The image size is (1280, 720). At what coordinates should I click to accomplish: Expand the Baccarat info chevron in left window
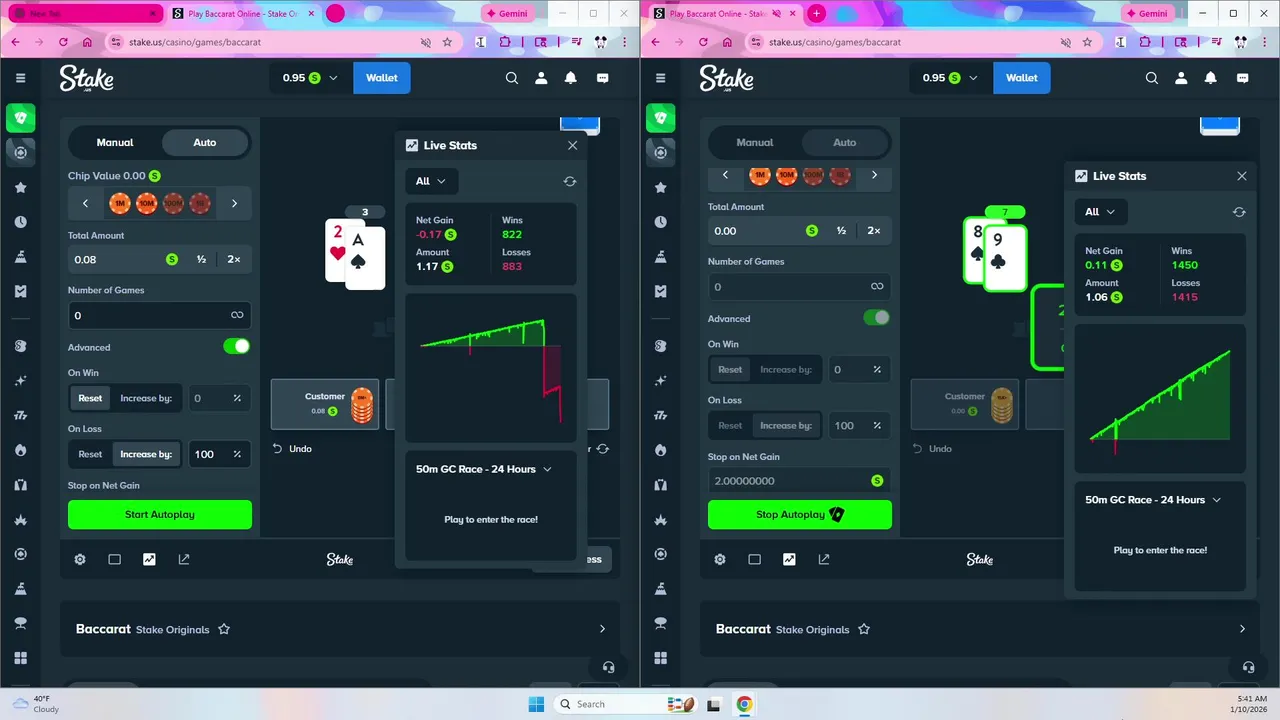point(602,629)
